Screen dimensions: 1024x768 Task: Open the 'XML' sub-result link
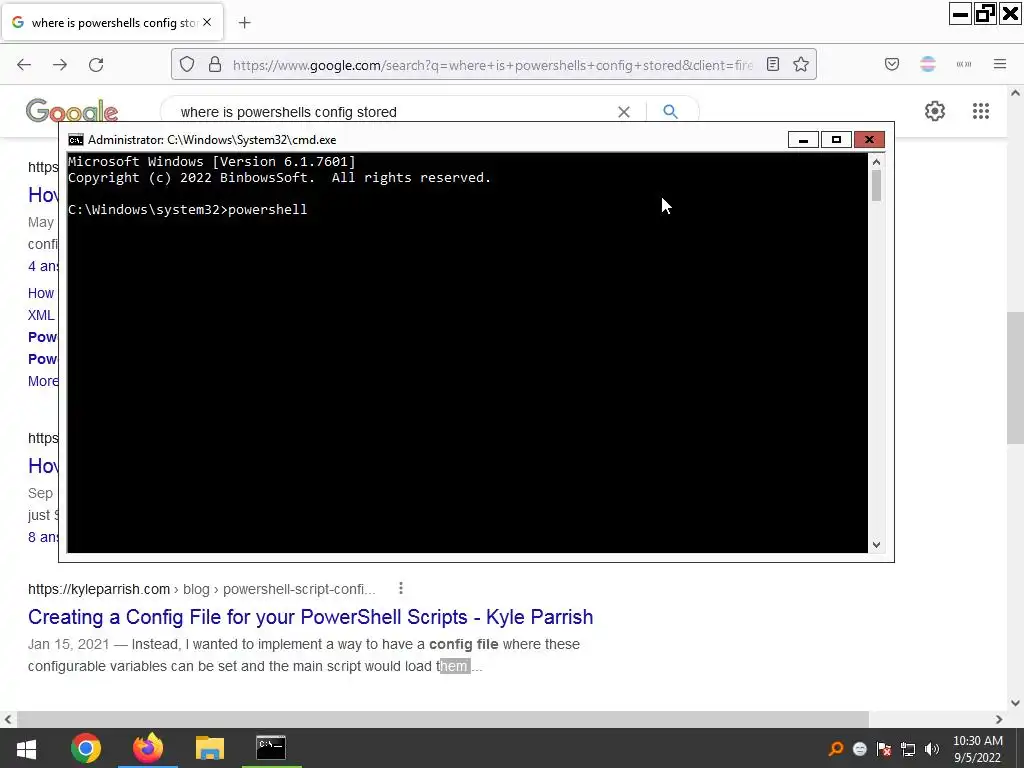point(41,315)
